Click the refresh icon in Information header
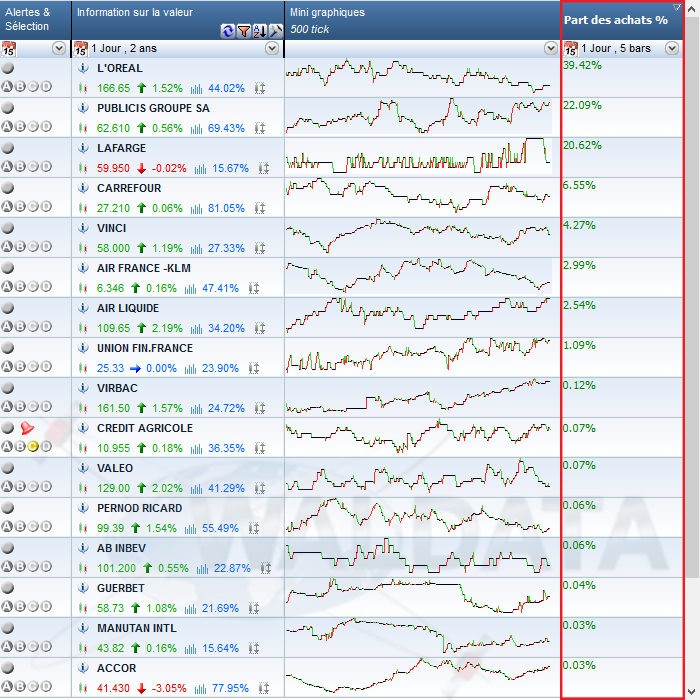 (x=228, y=31)
